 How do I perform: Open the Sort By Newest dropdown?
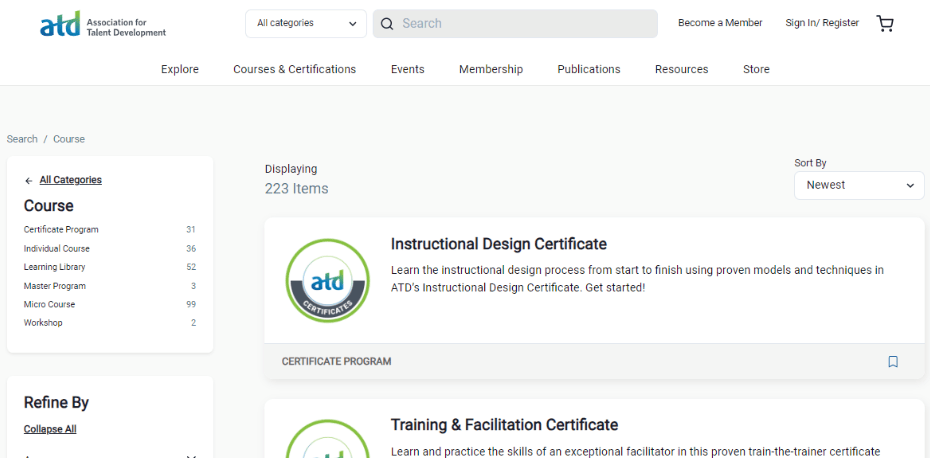859,185
